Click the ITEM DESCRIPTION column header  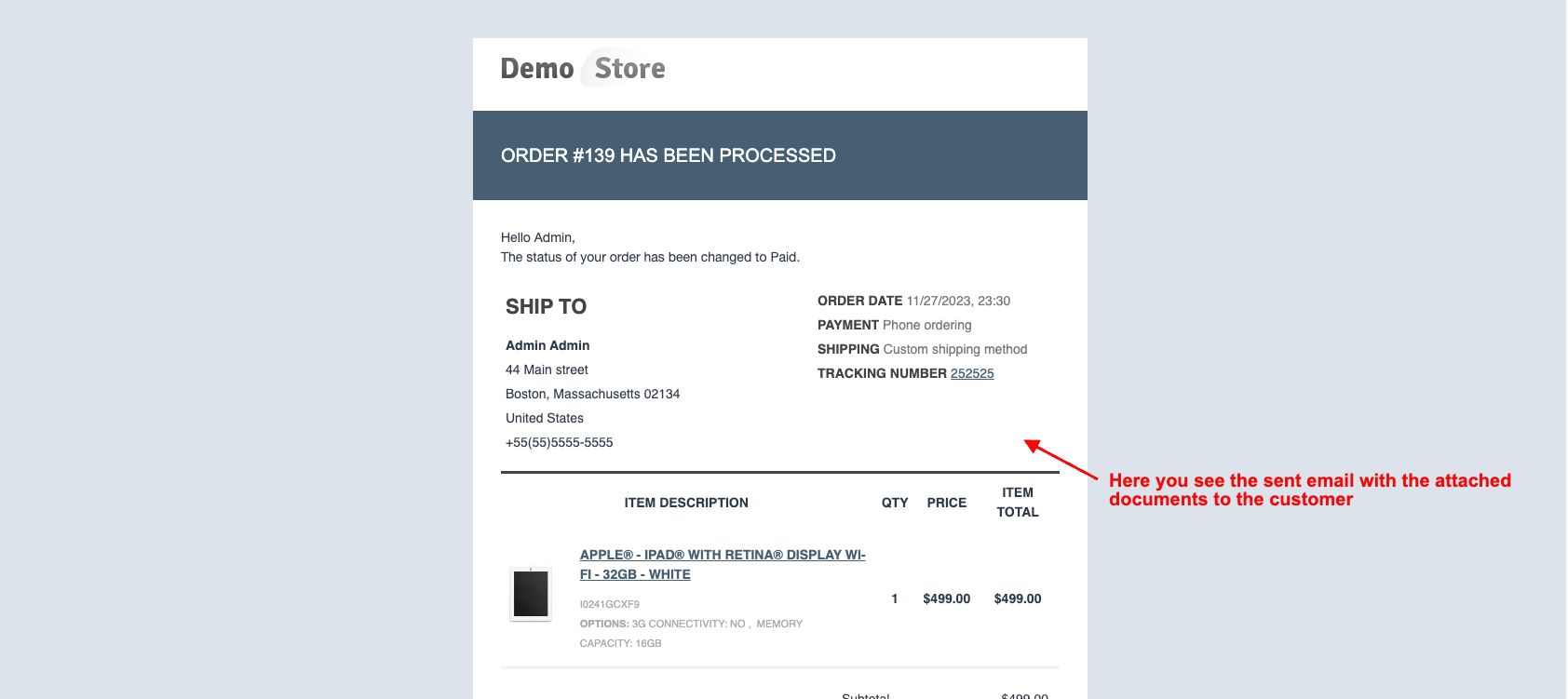pyautogui.click(x=686, y=503)
